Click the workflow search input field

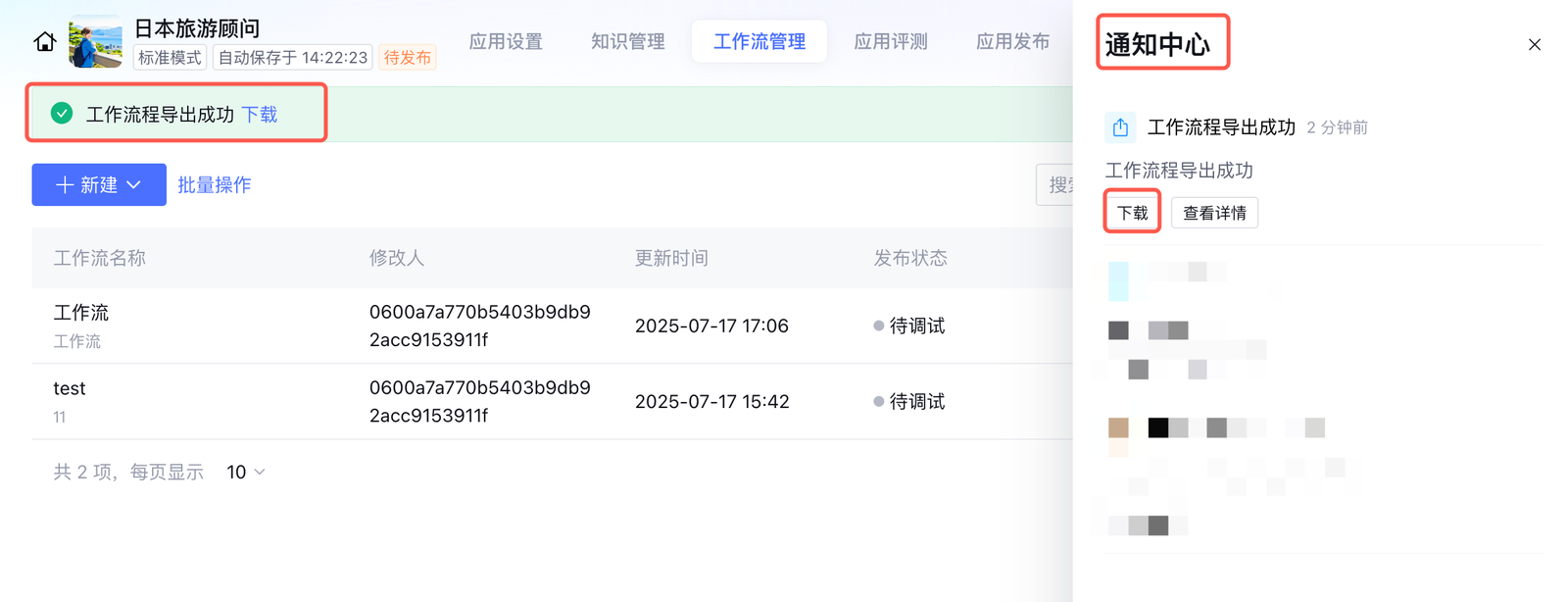pos(1056,185)
